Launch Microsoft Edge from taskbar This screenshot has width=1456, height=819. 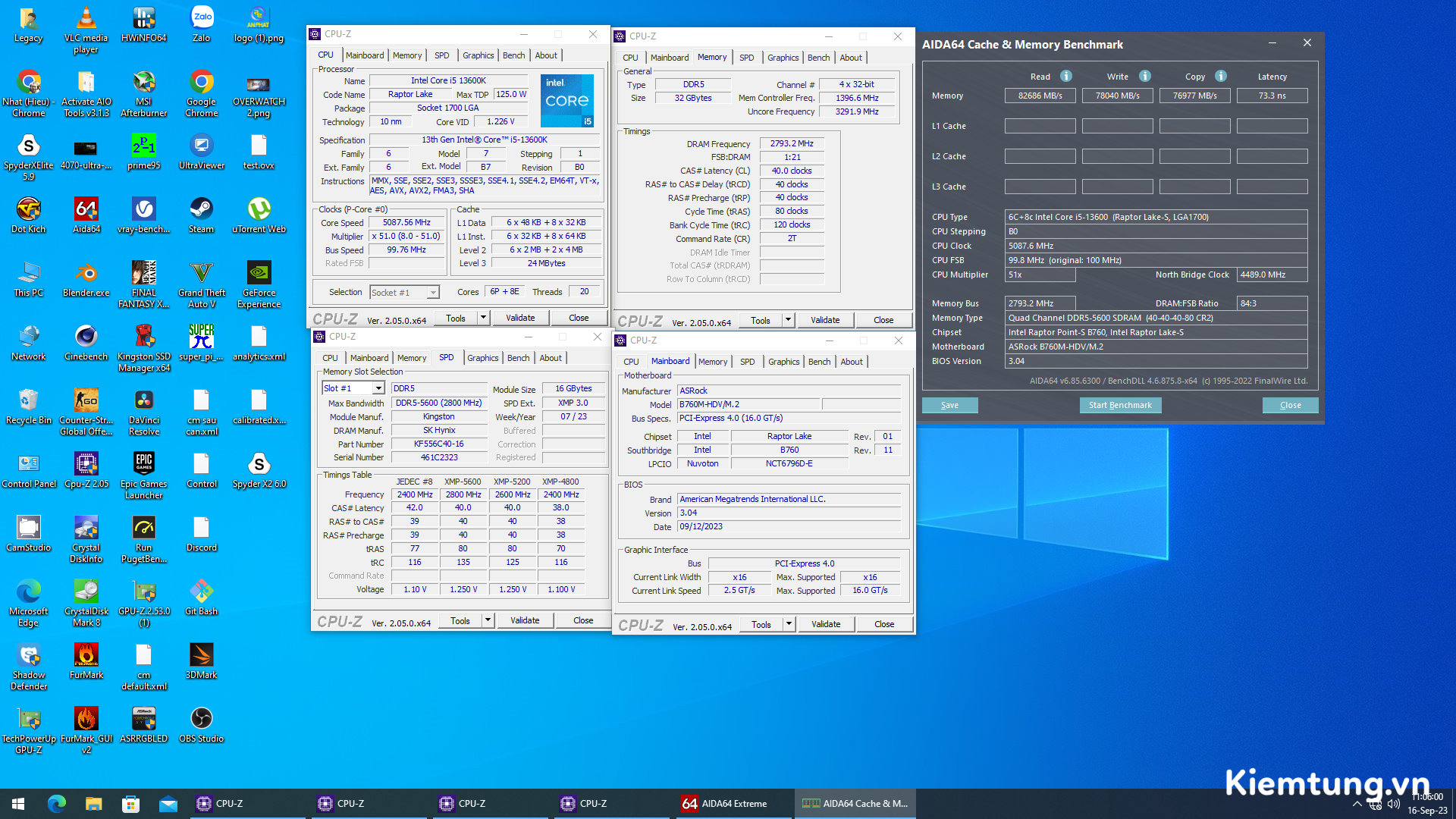57,804
